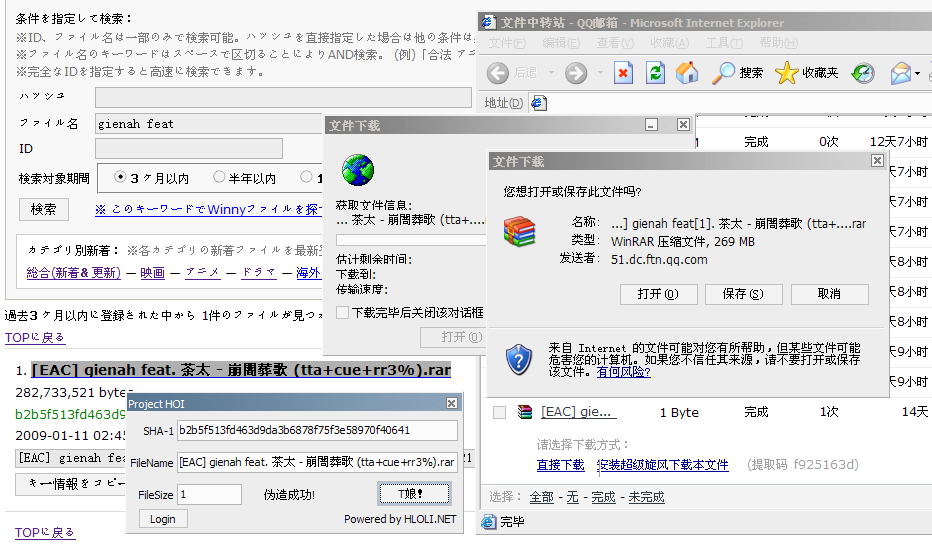
Task: Select the 3ヶ月以内 radio button
Action: tap(121, 176)
